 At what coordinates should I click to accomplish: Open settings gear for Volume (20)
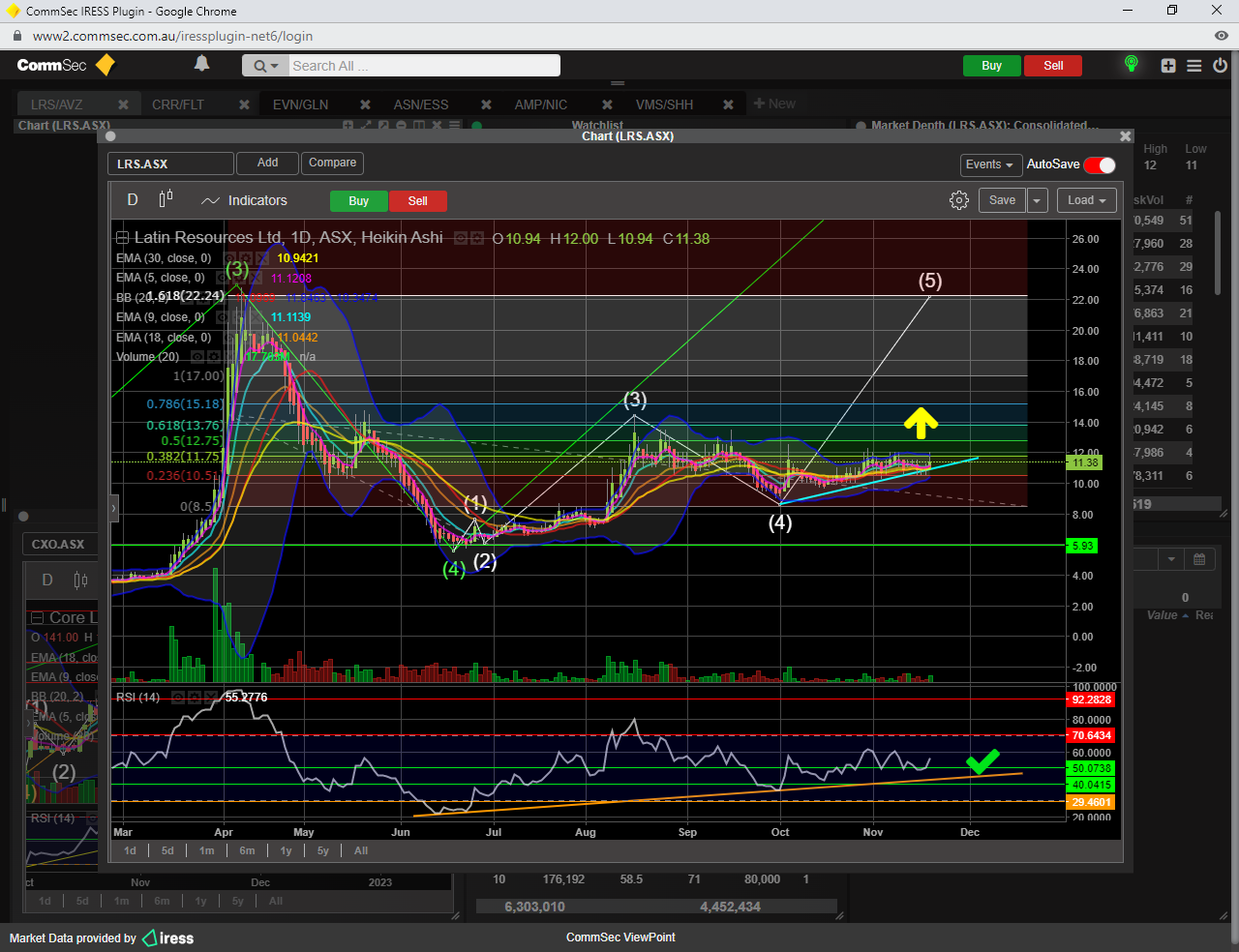coord(214,357)
